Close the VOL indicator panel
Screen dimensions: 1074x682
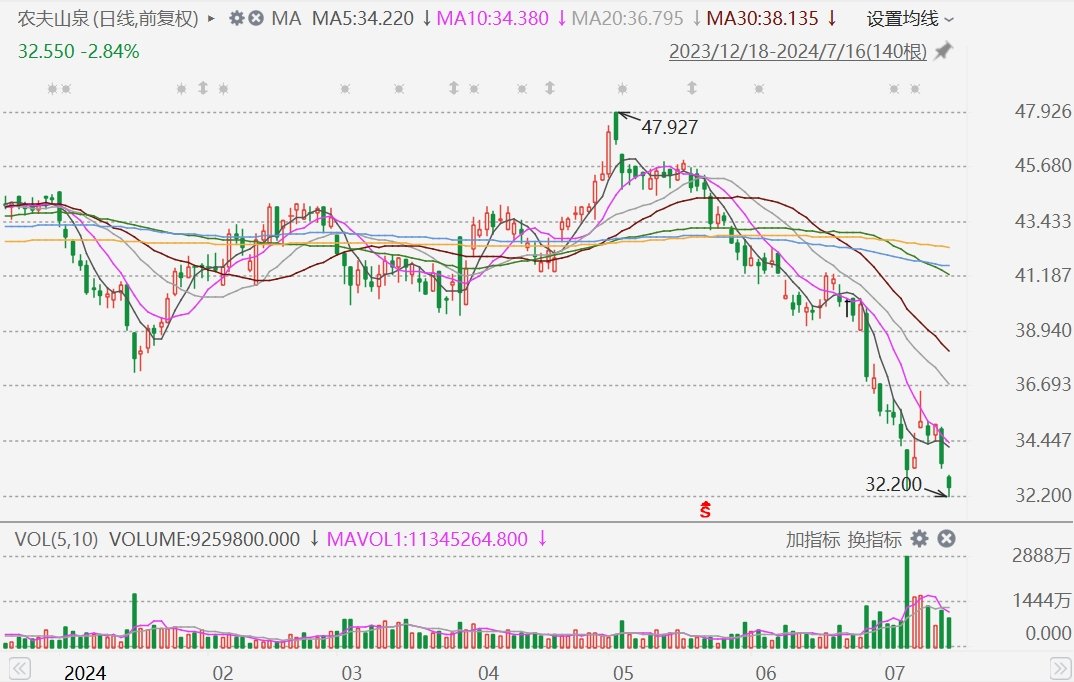pos(946,539)
